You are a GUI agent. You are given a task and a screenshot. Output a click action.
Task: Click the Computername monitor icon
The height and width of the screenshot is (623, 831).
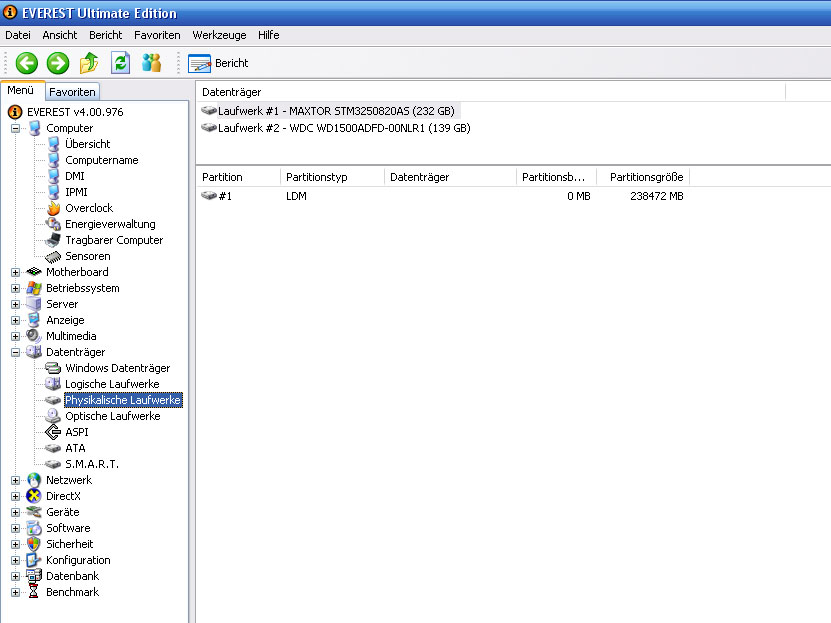[54, 160]
